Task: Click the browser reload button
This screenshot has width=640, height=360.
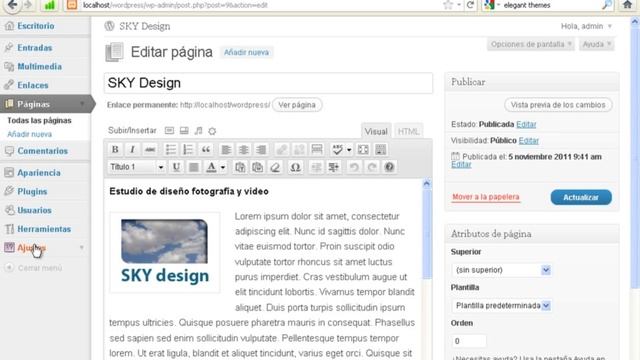Action: 470,5
